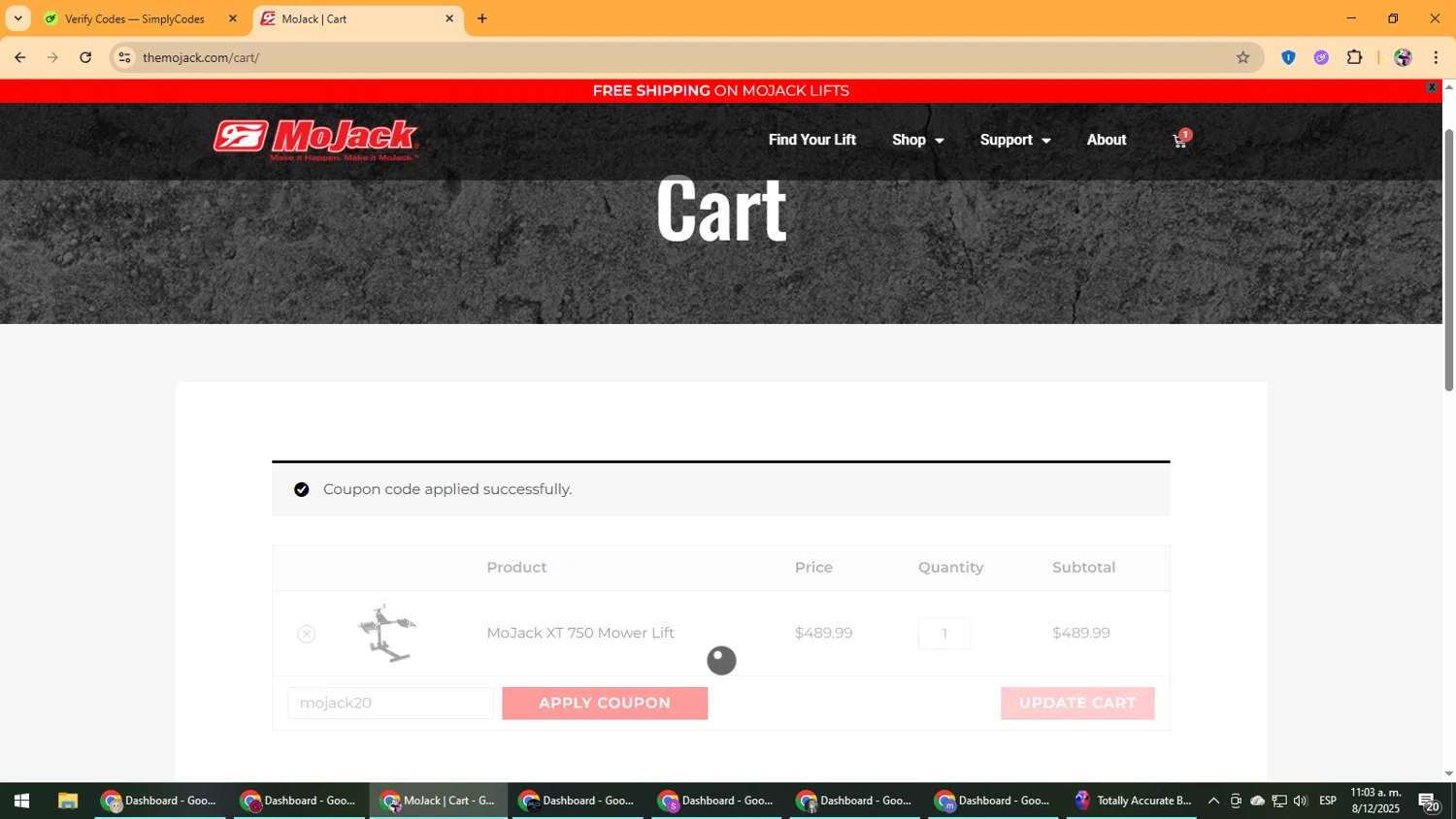Click the Product column header
Screen dimensions: 1456x819
[516, 567]
